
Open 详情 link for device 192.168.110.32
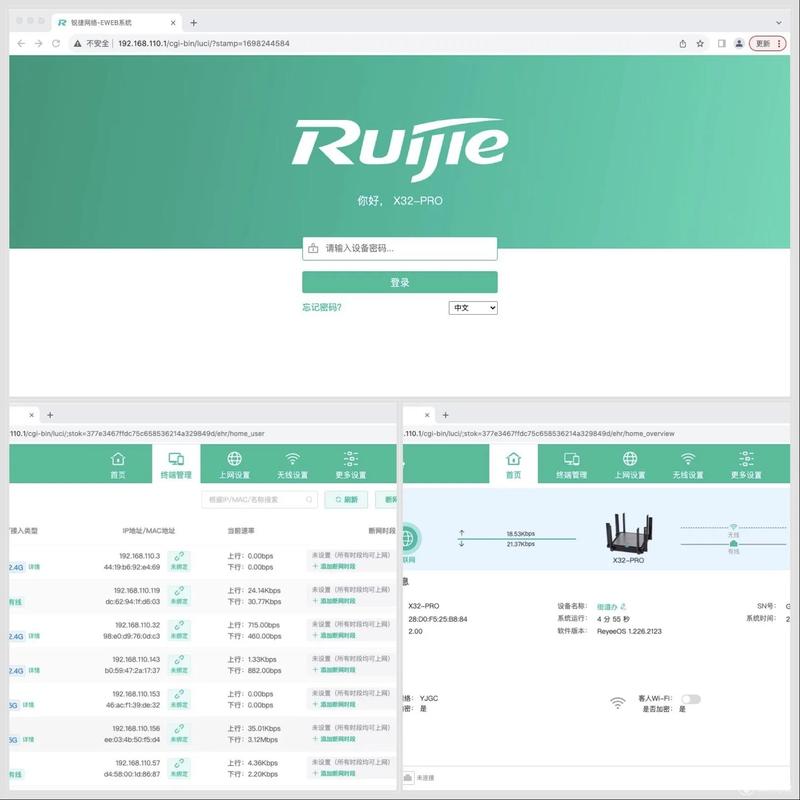click(34, 636)
